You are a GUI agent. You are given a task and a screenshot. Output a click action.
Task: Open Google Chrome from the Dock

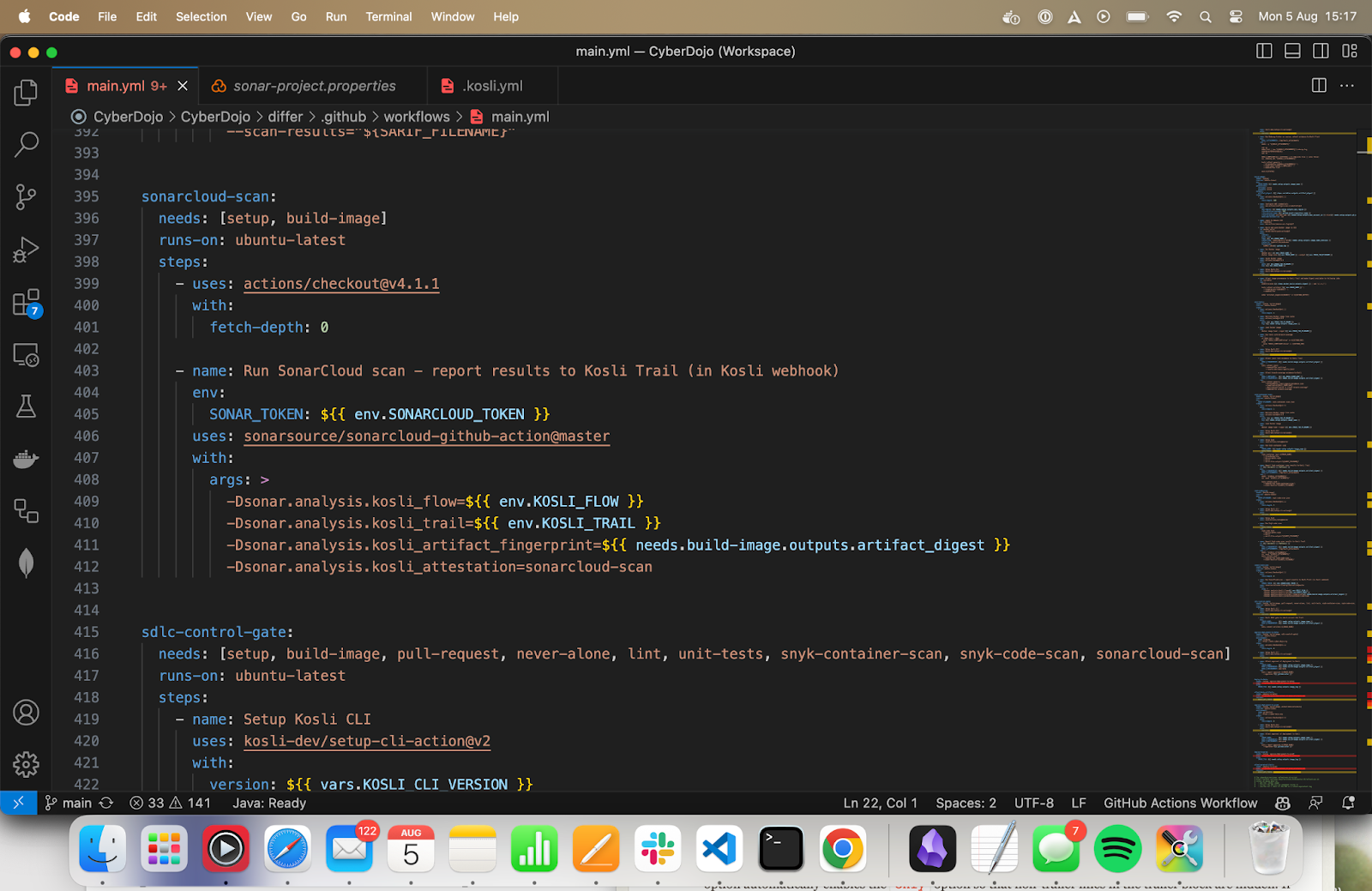tap(843, 849)
